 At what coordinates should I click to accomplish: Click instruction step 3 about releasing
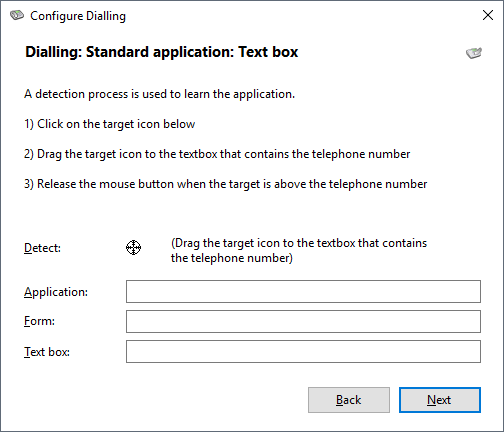[226, 184]
